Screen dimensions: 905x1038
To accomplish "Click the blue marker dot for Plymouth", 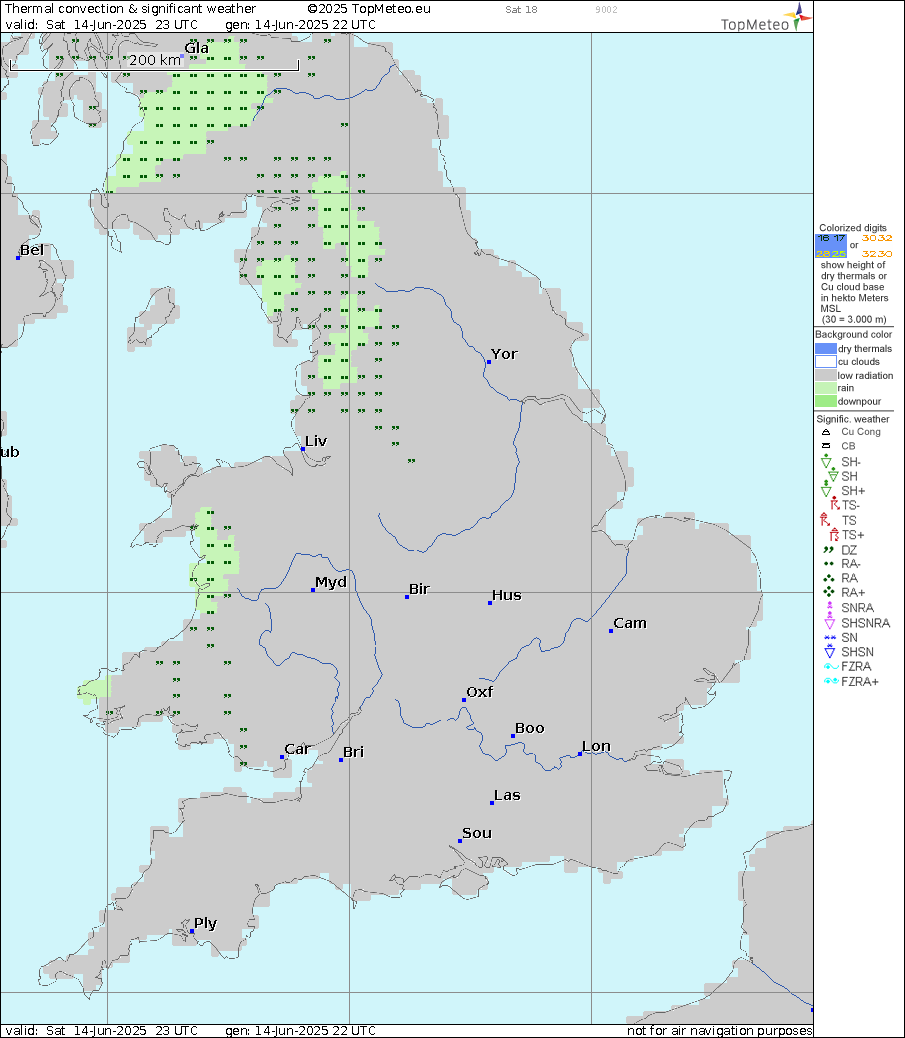I will click(192, 931).
